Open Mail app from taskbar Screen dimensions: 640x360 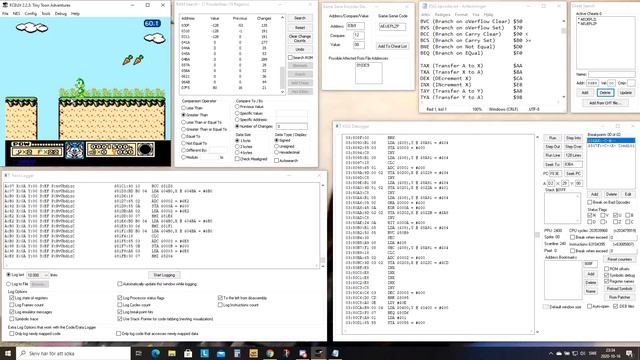click(221, 353)
